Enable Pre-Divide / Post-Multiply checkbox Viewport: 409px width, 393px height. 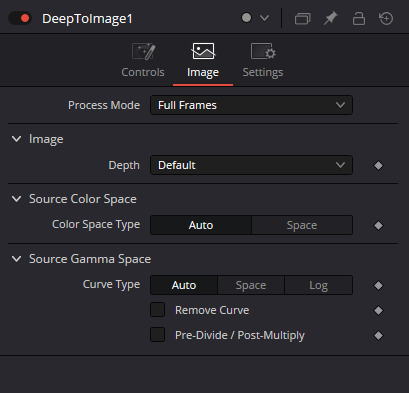[157, 335]
